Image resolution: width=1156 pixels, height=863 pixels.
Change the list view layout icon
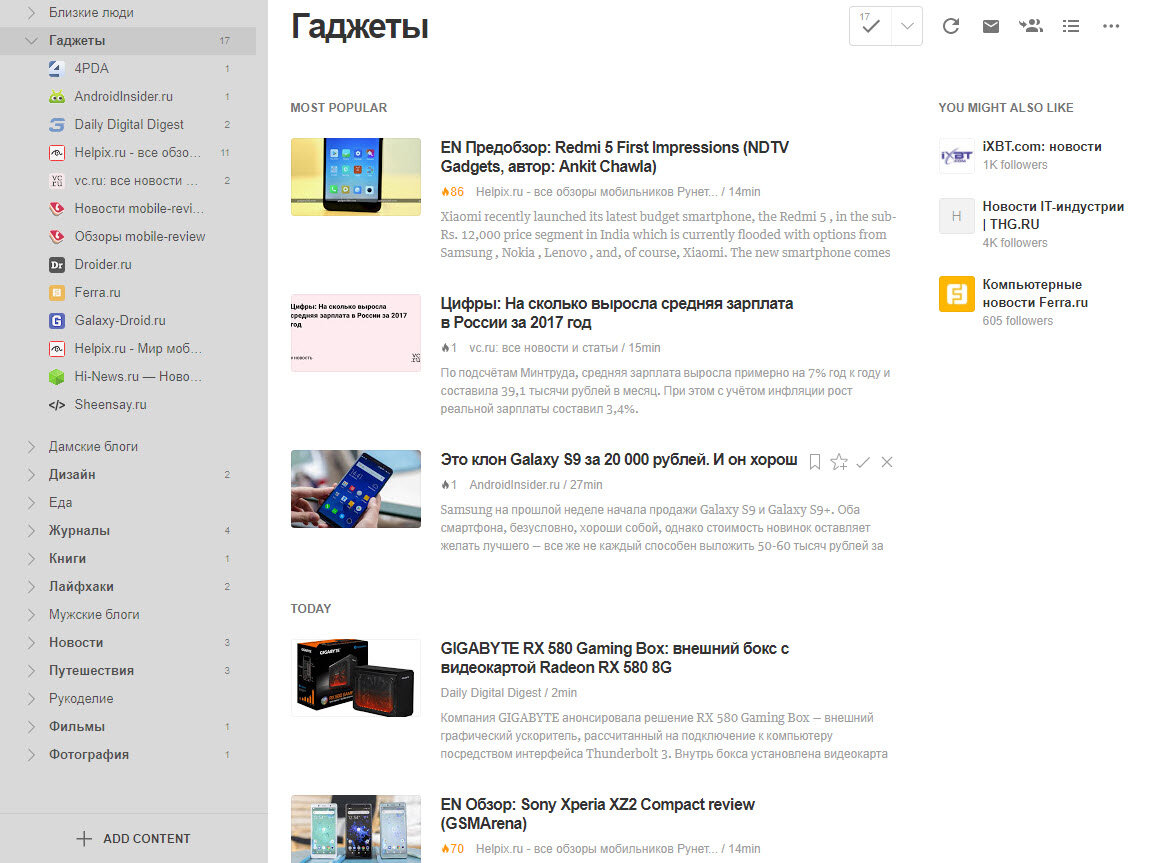pyautogui.click(x=1070, y=26)
